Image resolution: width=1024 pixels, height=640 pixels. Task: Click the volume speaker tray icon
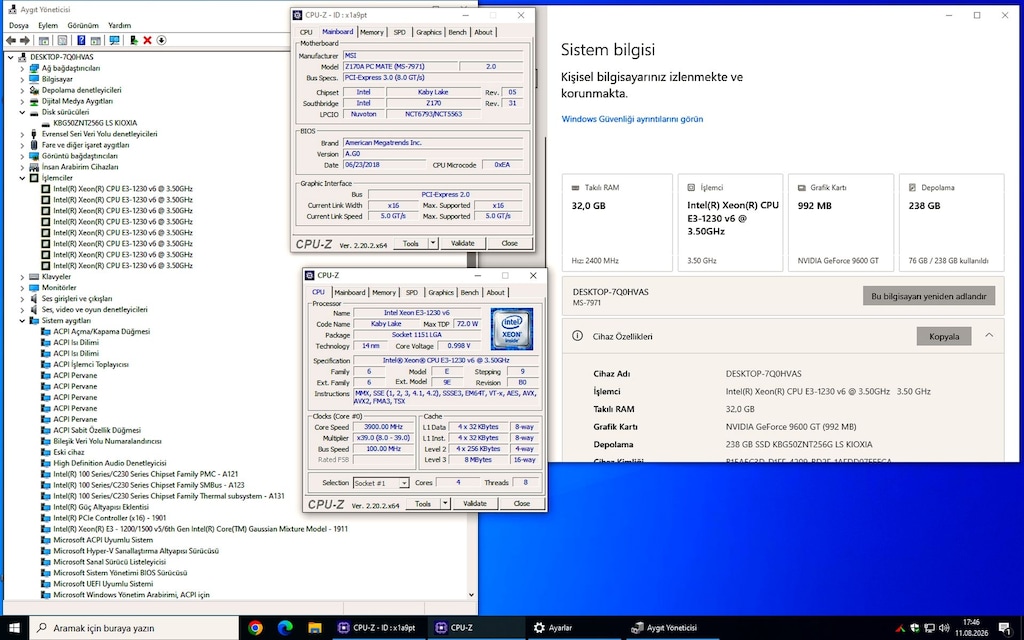(944, 628)
